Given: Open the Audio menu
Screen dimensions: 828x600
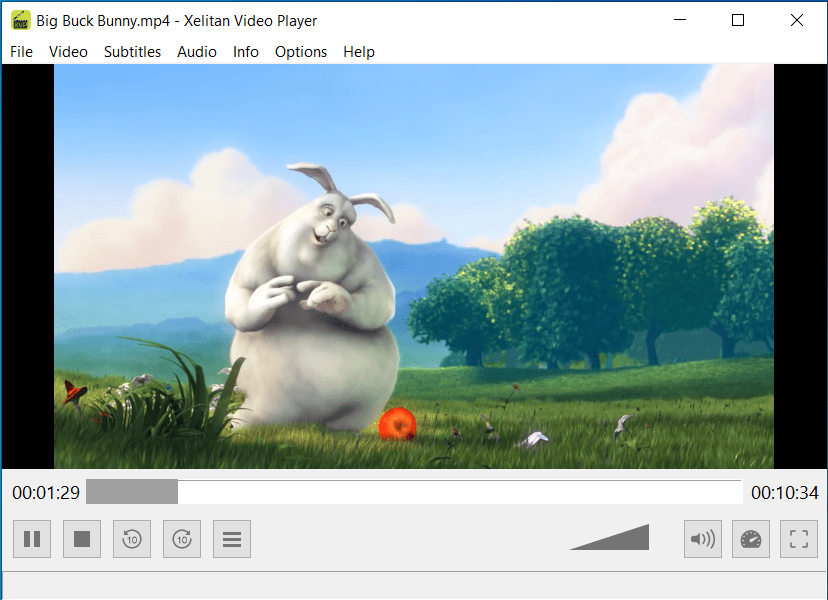Looking at the screenshot, I should pos(197,52).
